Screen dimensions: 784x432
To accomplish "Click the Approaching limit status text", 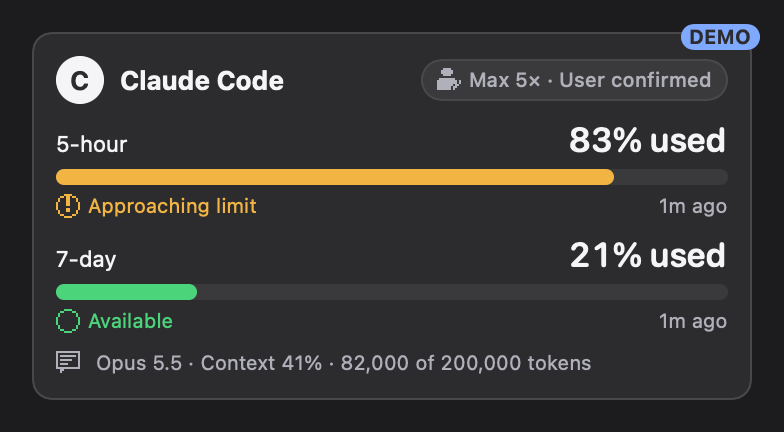I will coord(172,206).
